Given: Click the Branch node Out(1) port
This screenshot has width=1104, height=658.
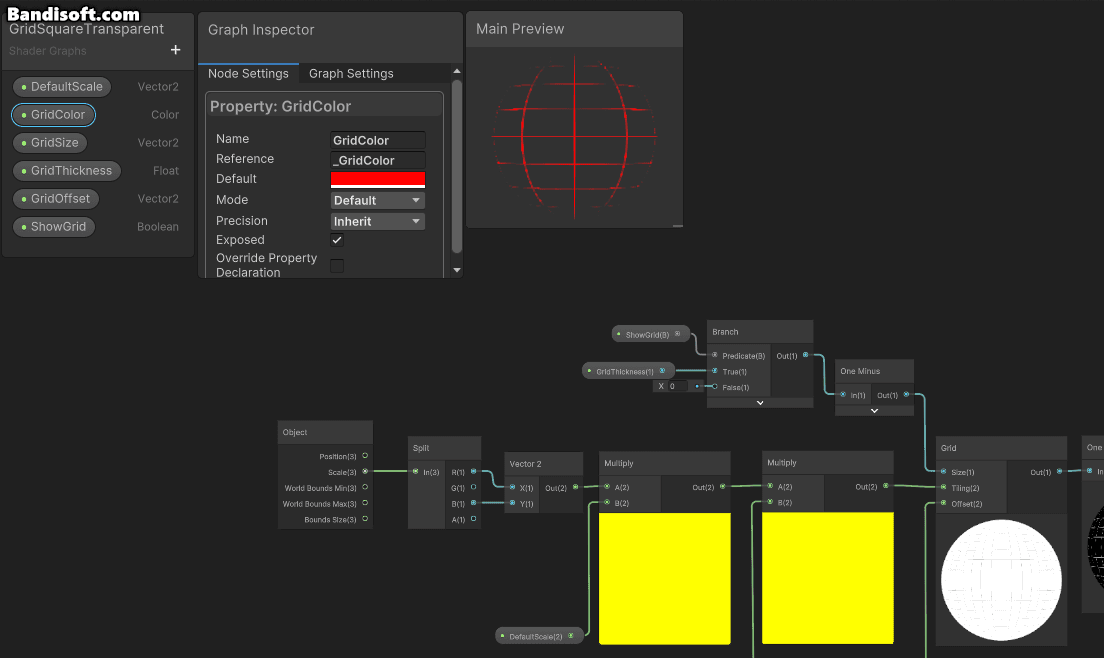Looking at the screenshot, I should 805,355.
